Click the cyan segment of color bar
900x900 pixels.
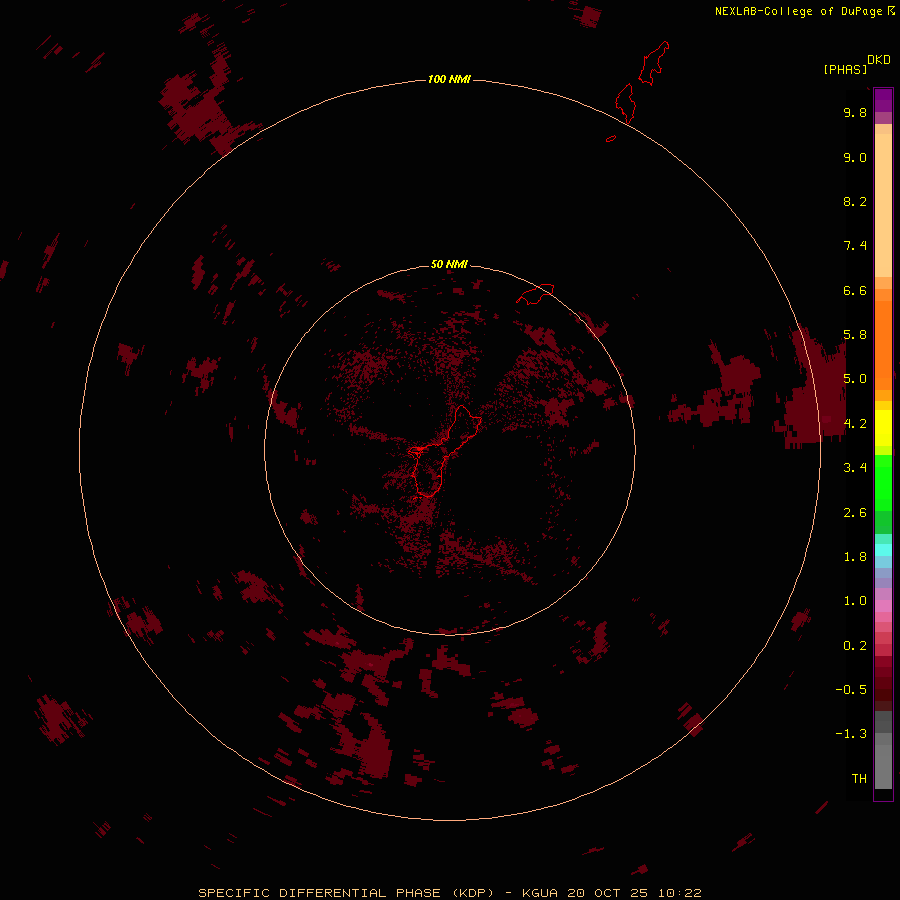point(883,550)
